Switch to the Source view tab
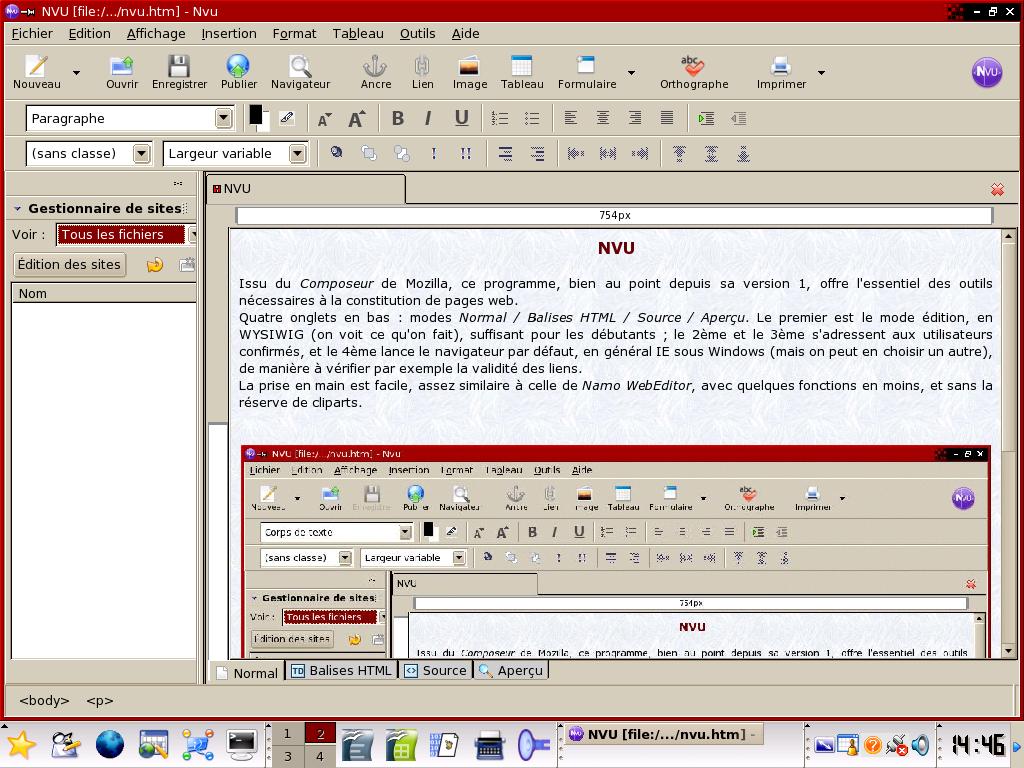1024x768 pixels. (436, 671)
